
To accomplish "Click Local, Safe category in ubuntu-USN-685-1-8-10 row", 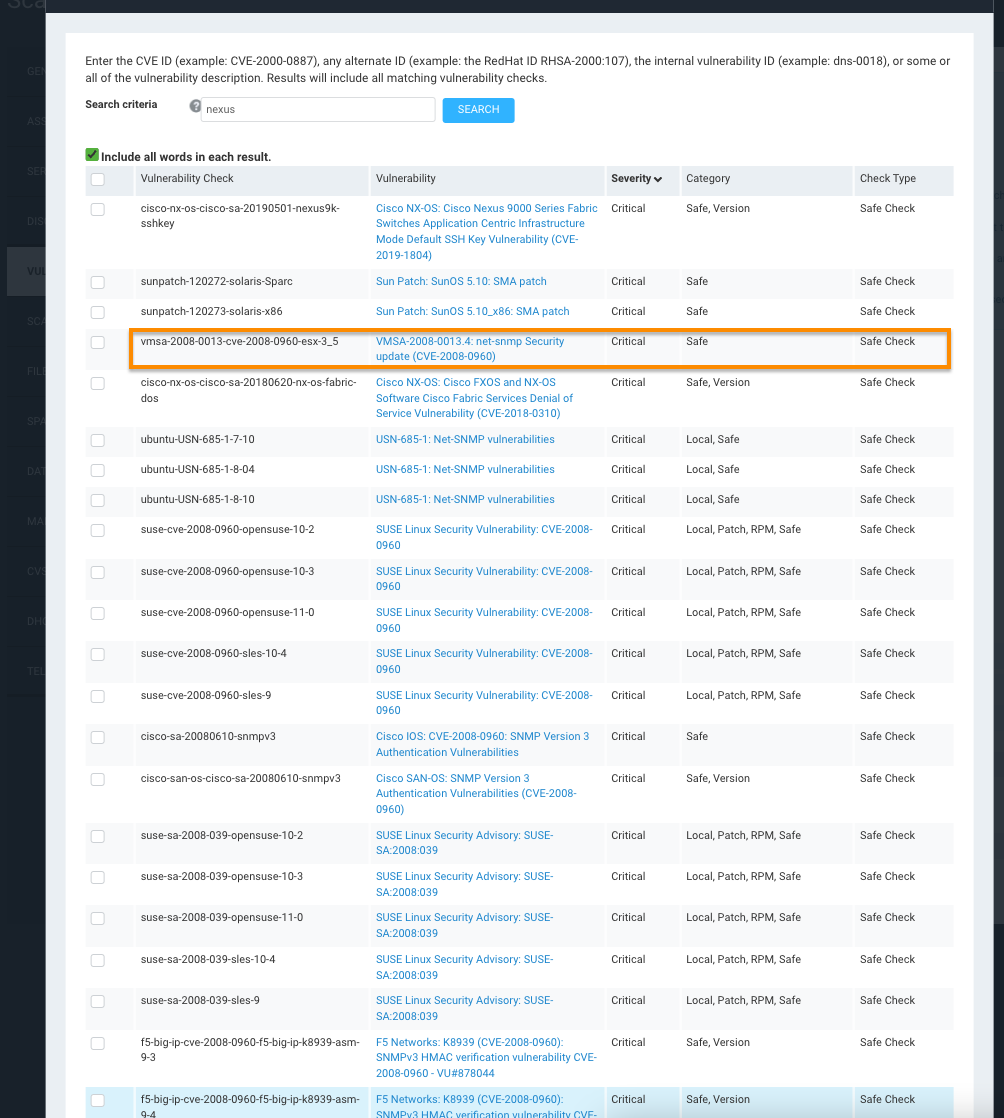I will [712, 500].
